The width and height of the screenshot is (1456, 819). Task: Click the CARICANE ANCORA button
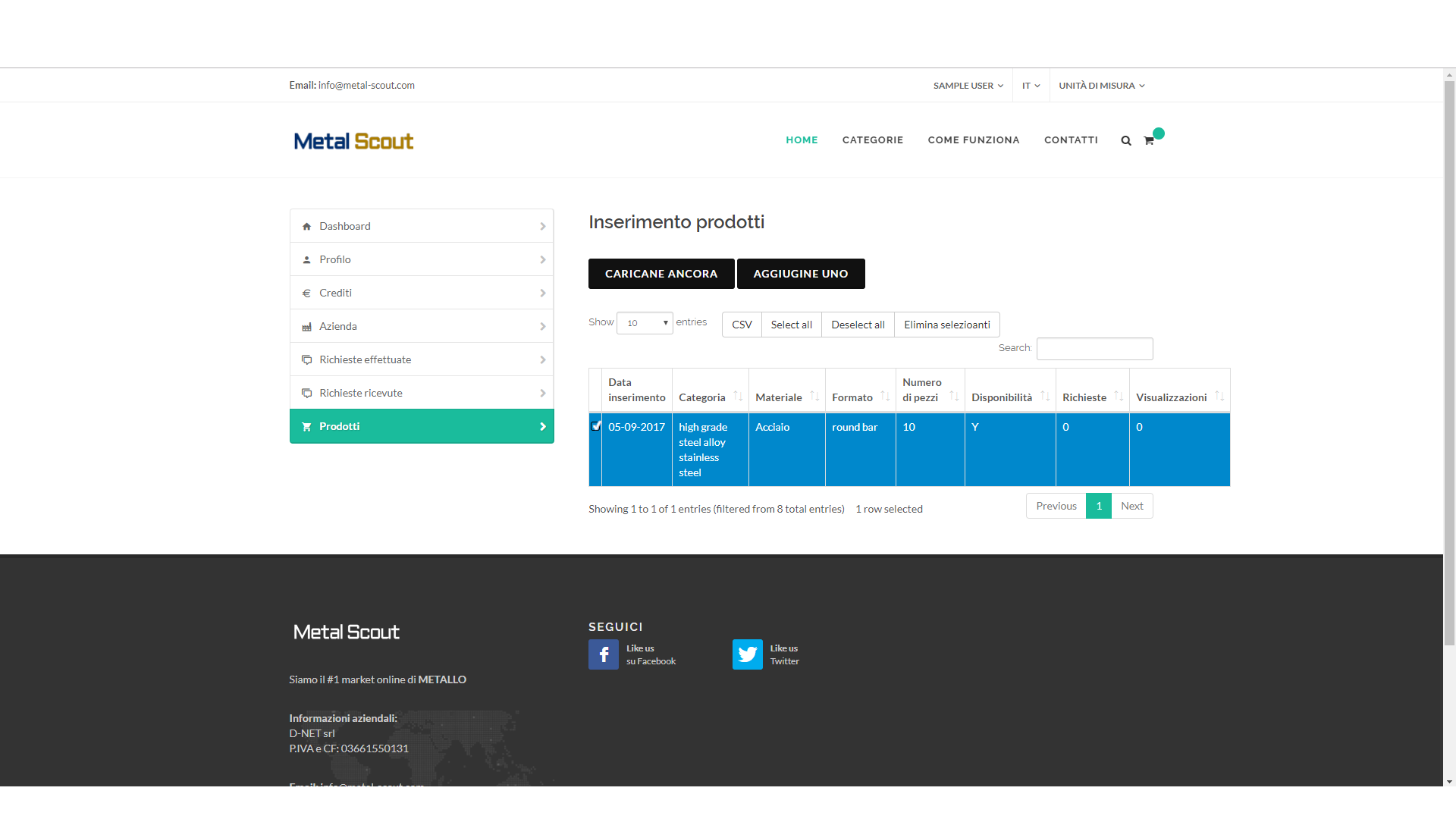[661, 274]
